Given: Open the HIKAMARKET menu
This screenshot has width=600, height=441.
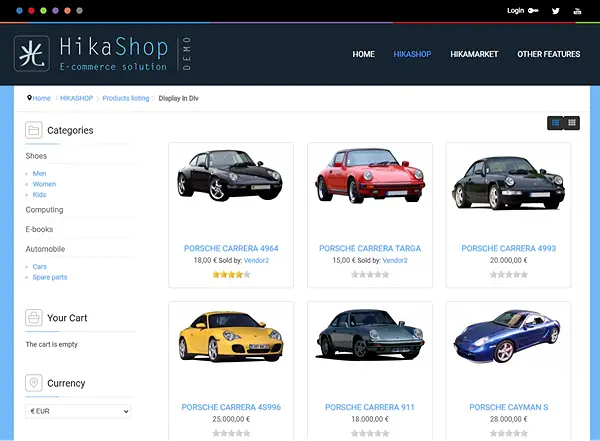Looking at the screenshot, I should click(474, 54).
